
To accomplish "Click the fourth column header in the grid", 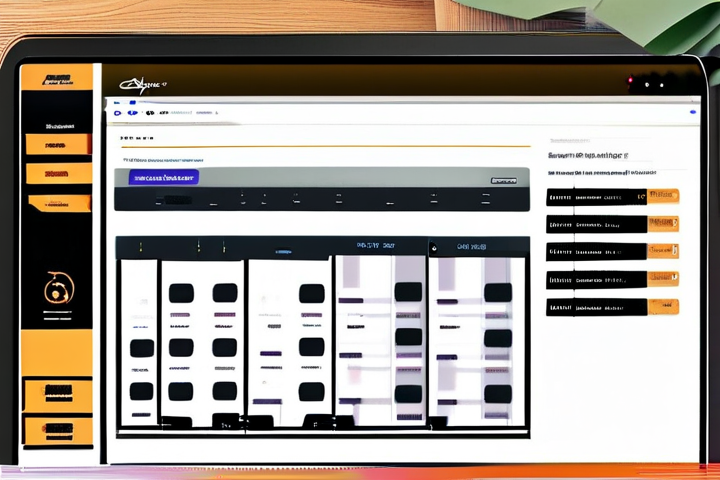I will pyautogui.click(x=378, y=245).
